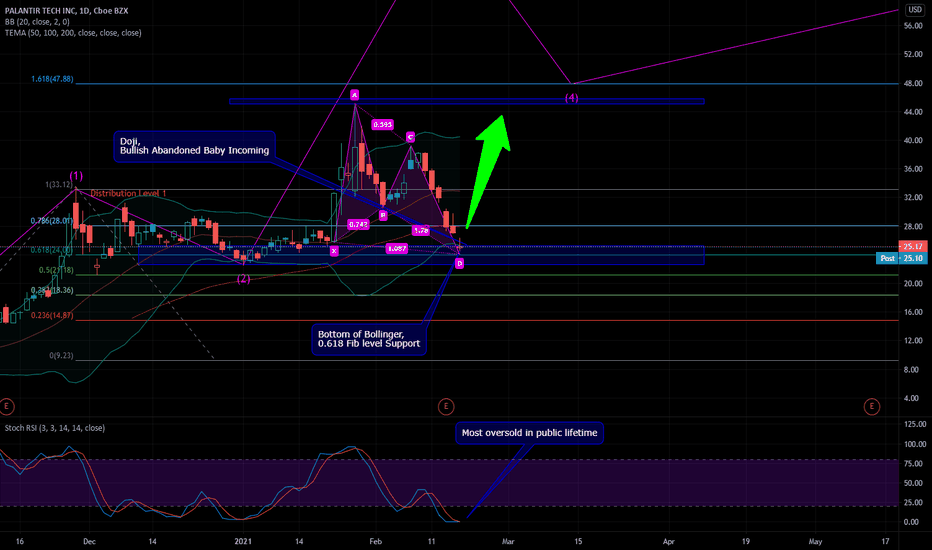Click the May label on time axis

click(x=816, y=542)
